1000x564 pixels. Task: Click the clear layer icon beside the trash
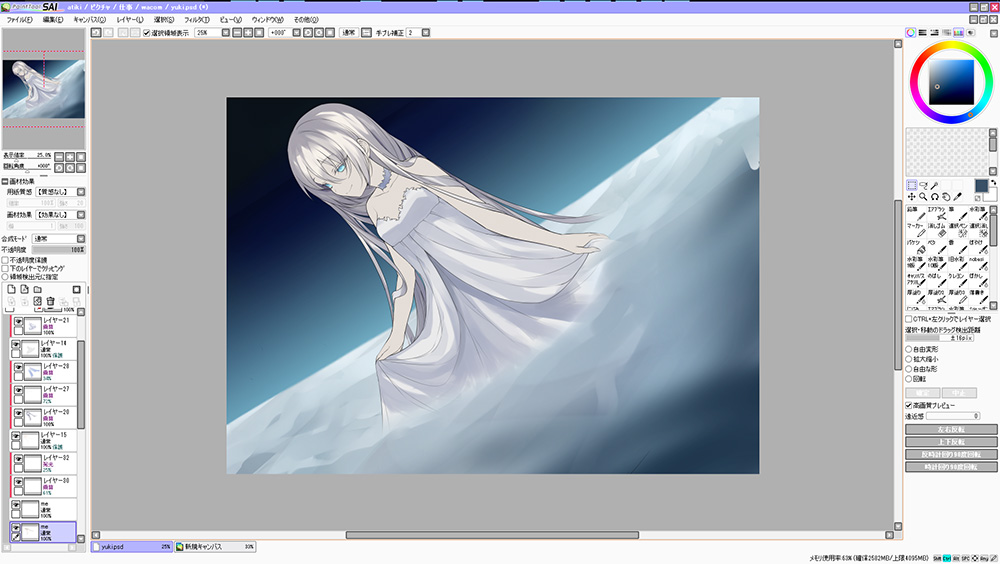38,301
